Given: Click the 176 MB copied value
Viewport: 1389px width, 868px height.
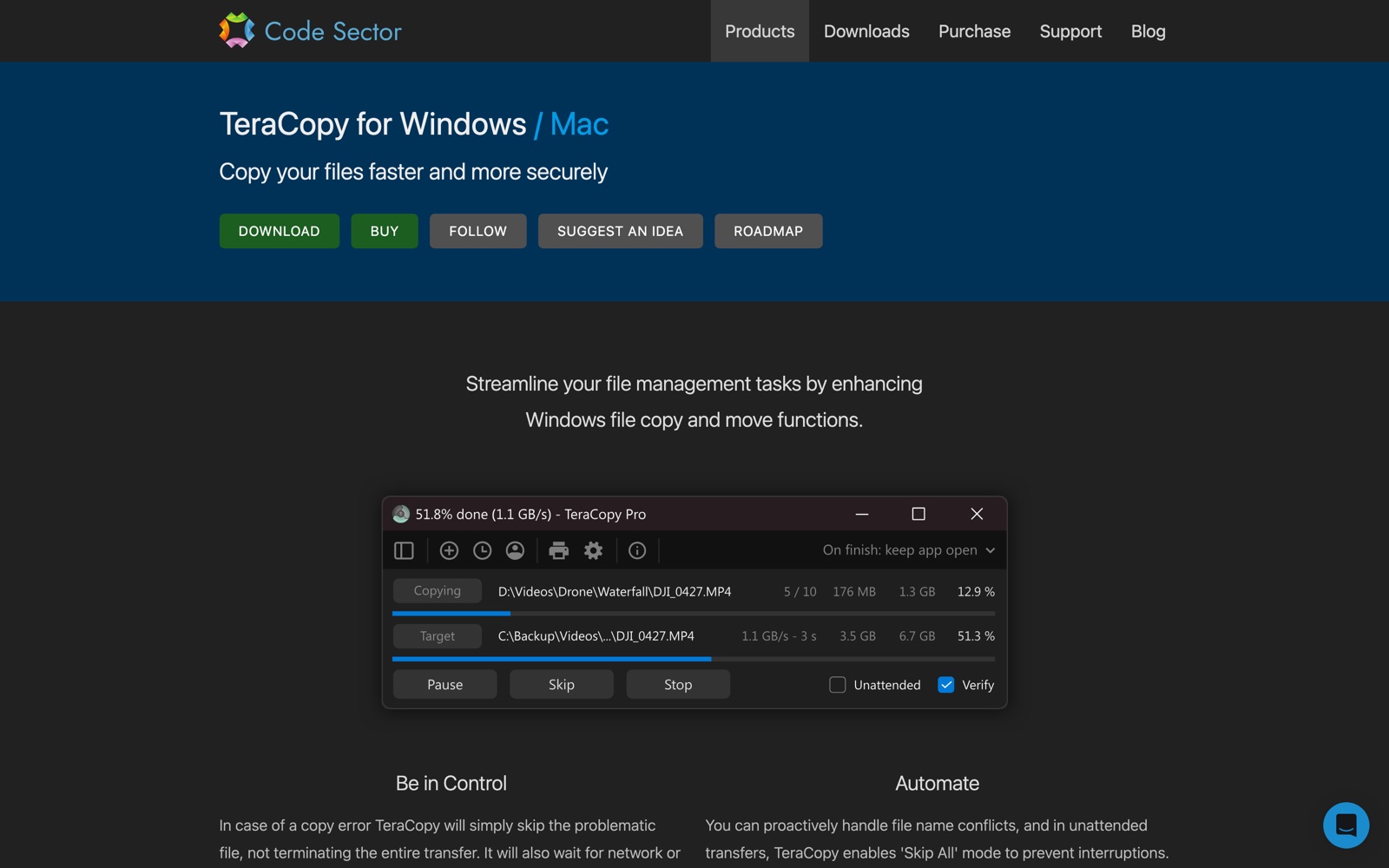Looking at the screenshot, I should coord(854,591).
